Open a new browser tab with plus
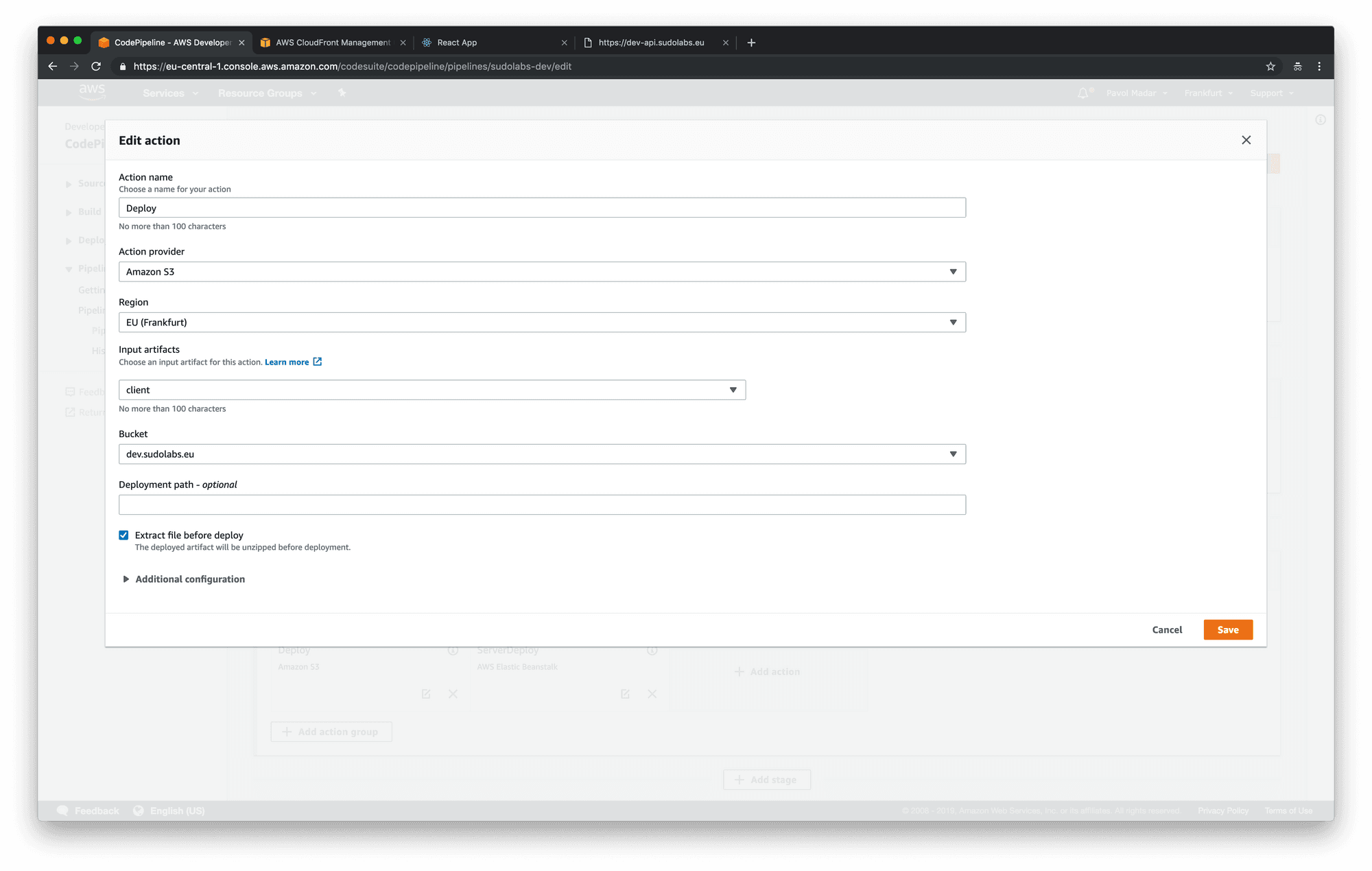 click(x=751, y=43)
